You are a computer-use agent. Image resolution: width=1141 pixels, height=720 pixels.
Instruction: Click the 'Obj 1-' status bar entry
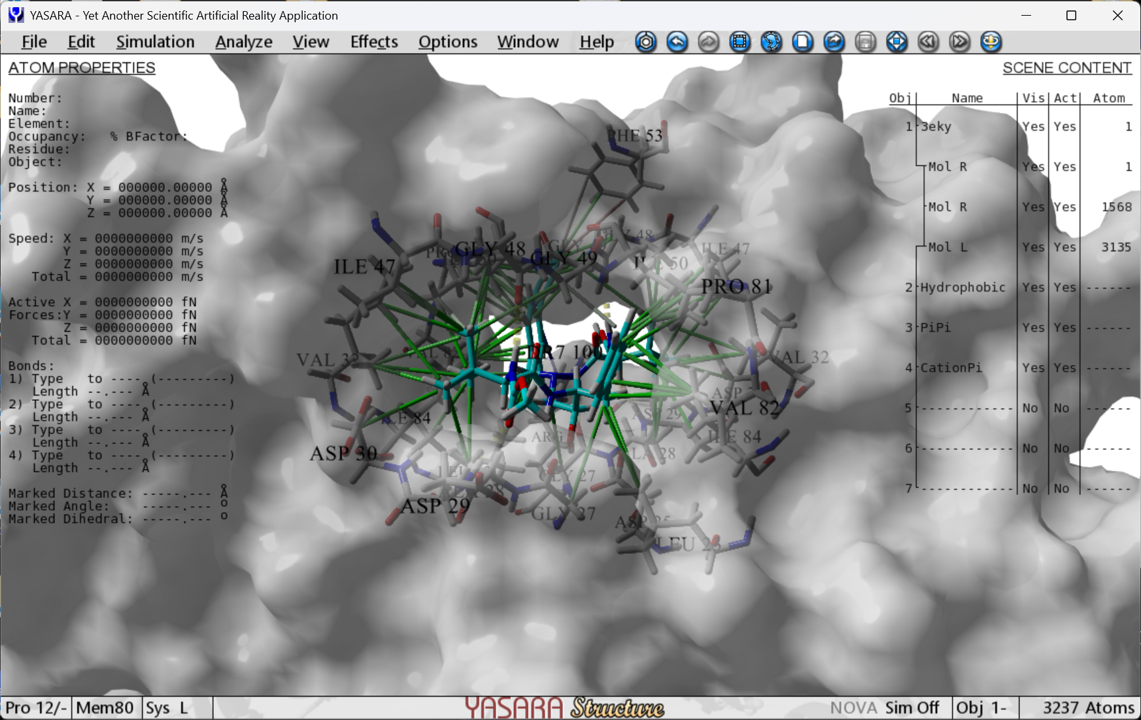(981, 708)
